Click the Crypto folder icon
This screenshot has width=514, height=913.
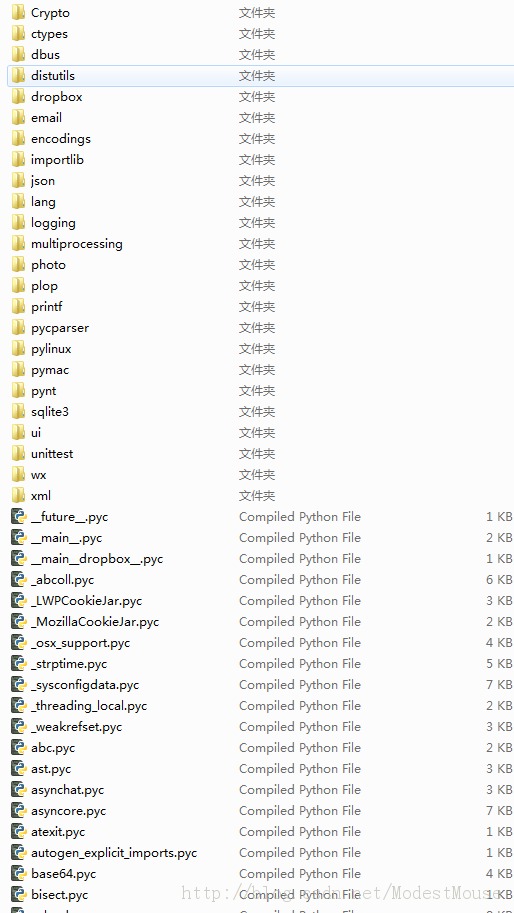(18, 12)
